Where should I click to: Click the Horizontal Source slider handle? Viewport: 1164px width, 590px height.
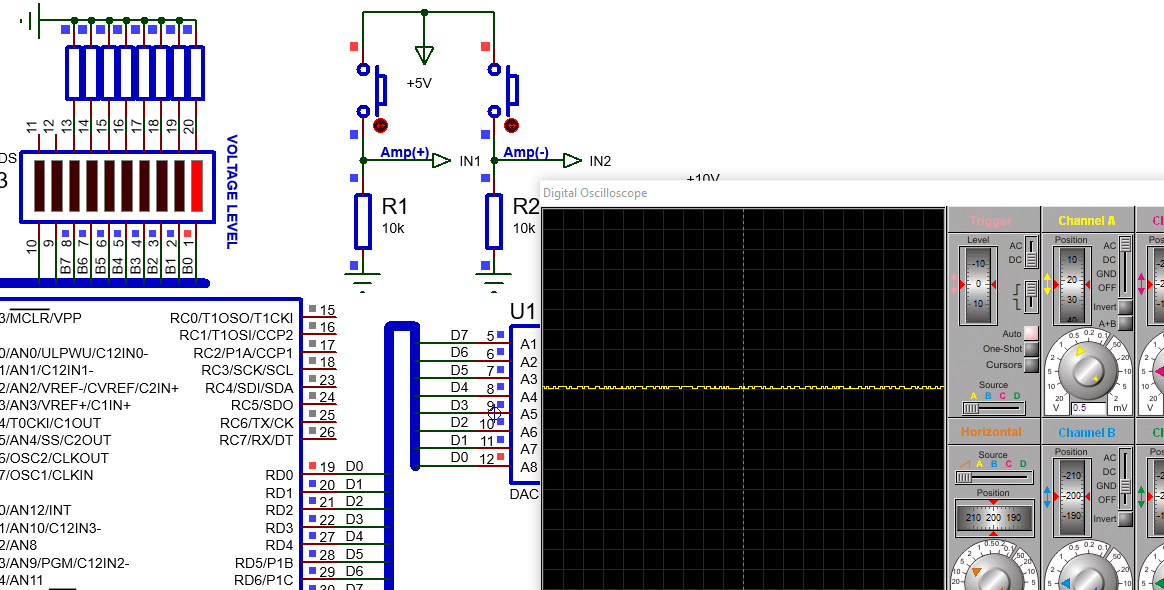click(963, 478)
